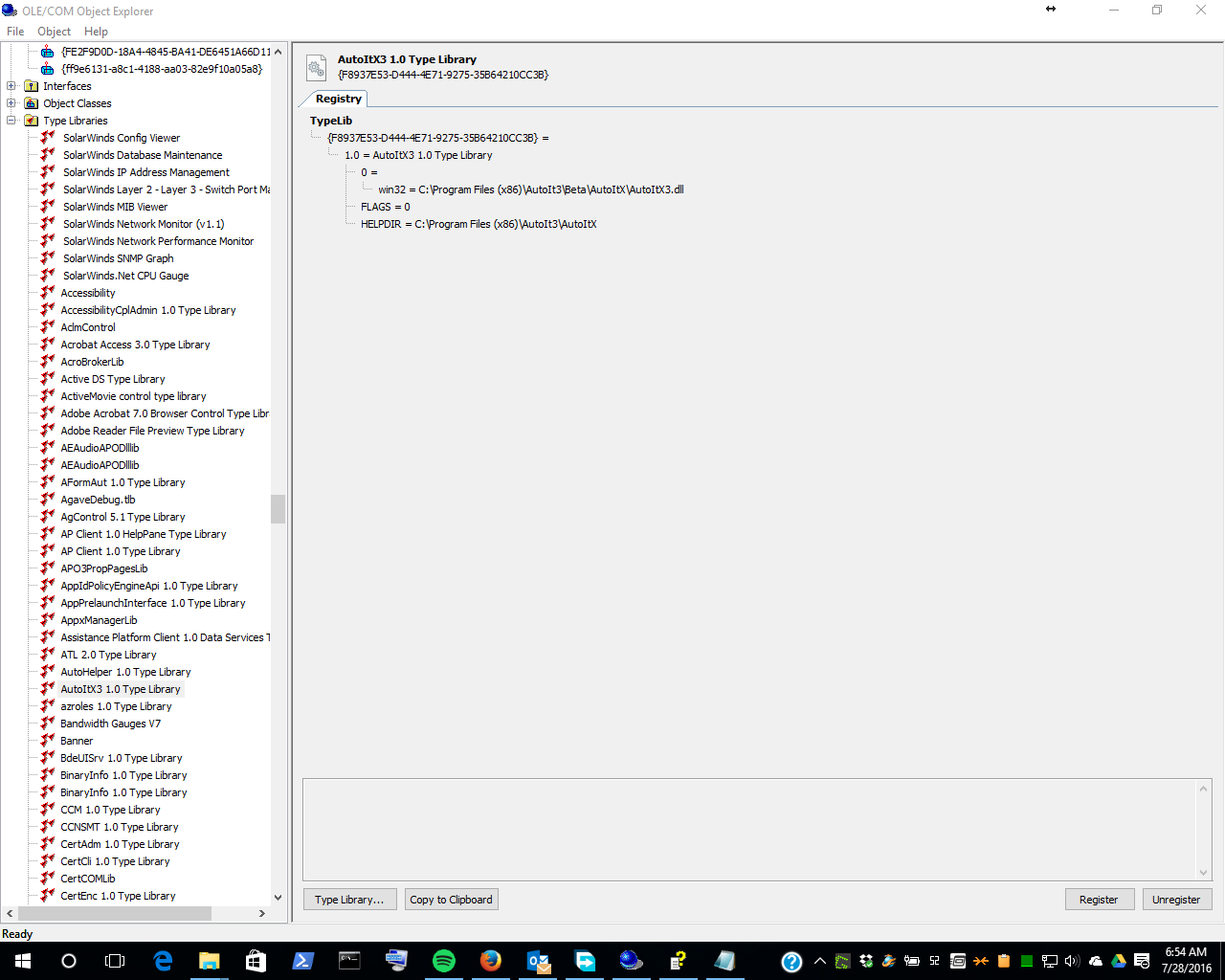Click the tree horizontal scrollbar left arrow

(10, 914)
